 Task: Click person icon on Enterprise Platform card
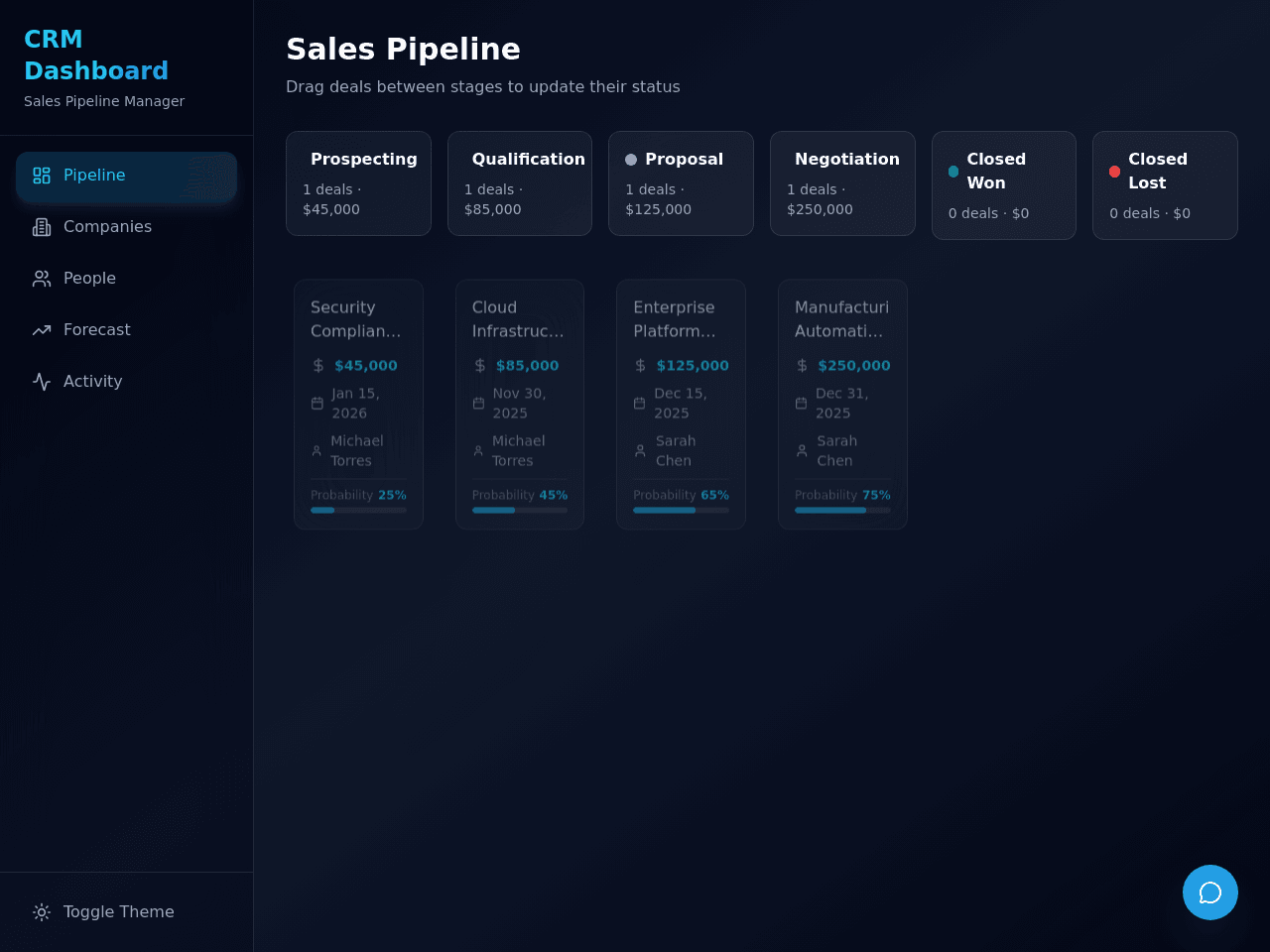(640, 451)
